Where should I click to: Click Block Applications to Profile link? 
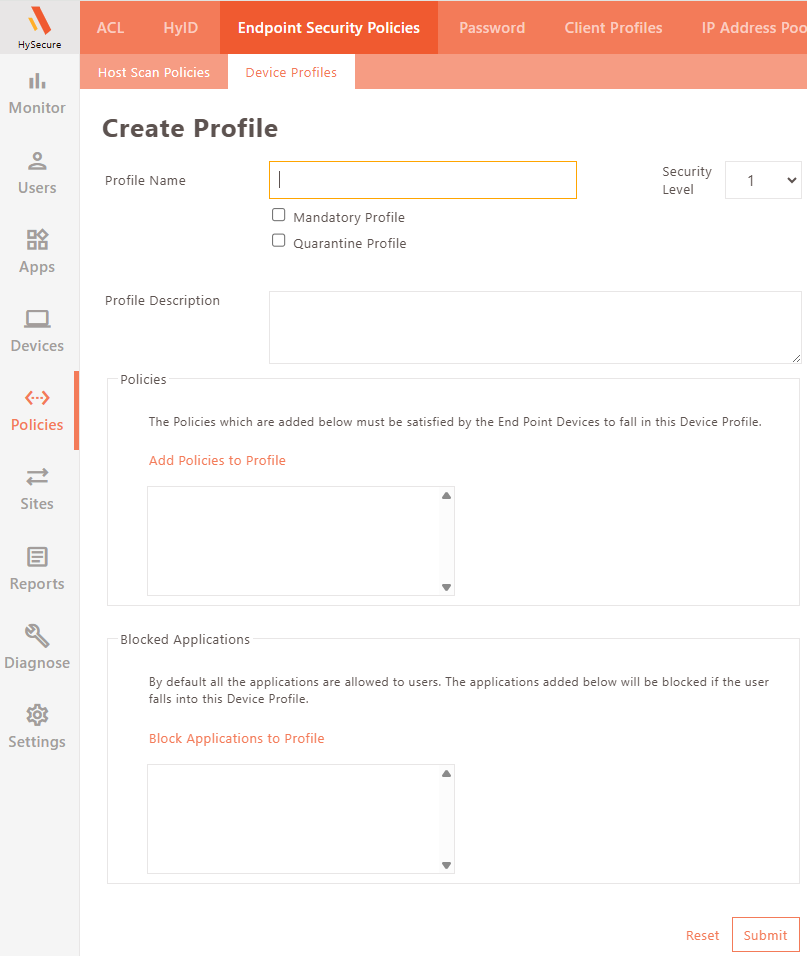[236, 738]
